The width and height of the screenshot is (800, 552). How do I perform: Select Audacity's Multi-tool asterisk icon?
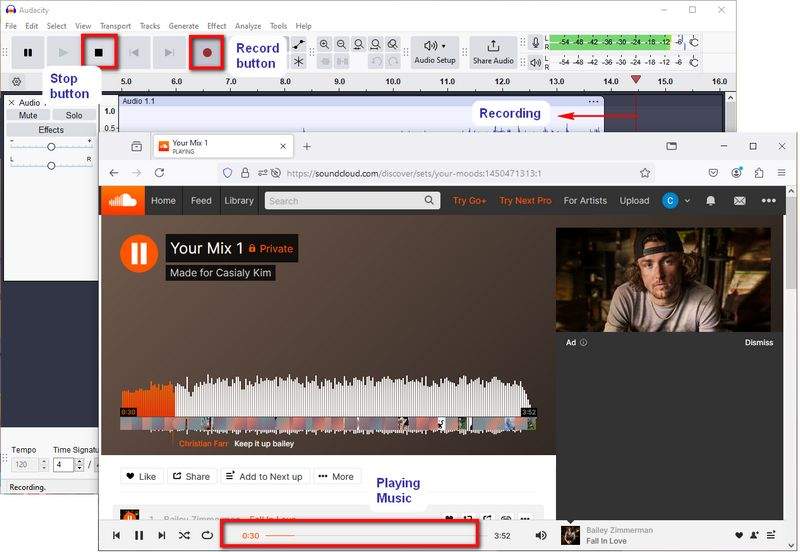tap(299, 62)
